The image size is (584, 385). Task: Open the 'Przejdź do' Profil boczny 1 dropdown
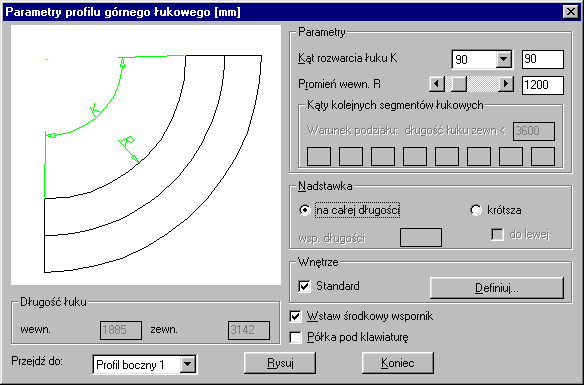[188, 364]
